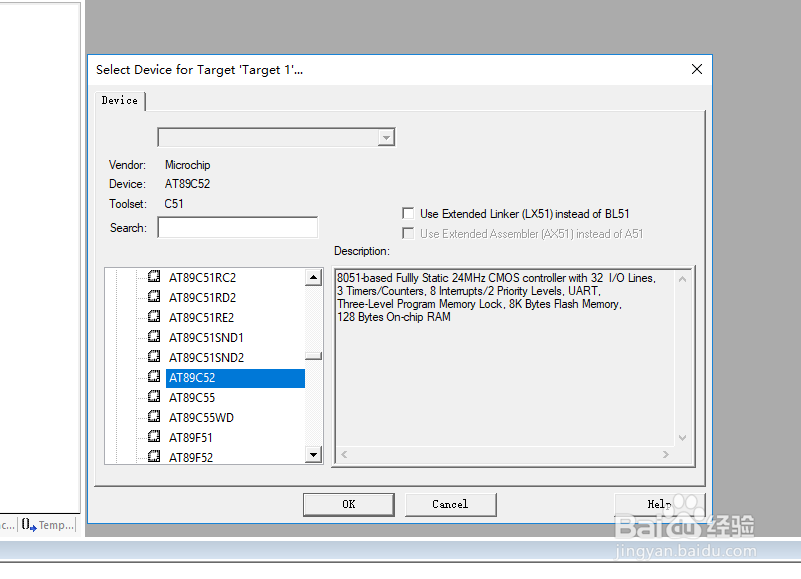The width and height of the screenshot is (801, 579).
Task: Select AT89C51RD2 in the device list
Action: click(202, 298)
